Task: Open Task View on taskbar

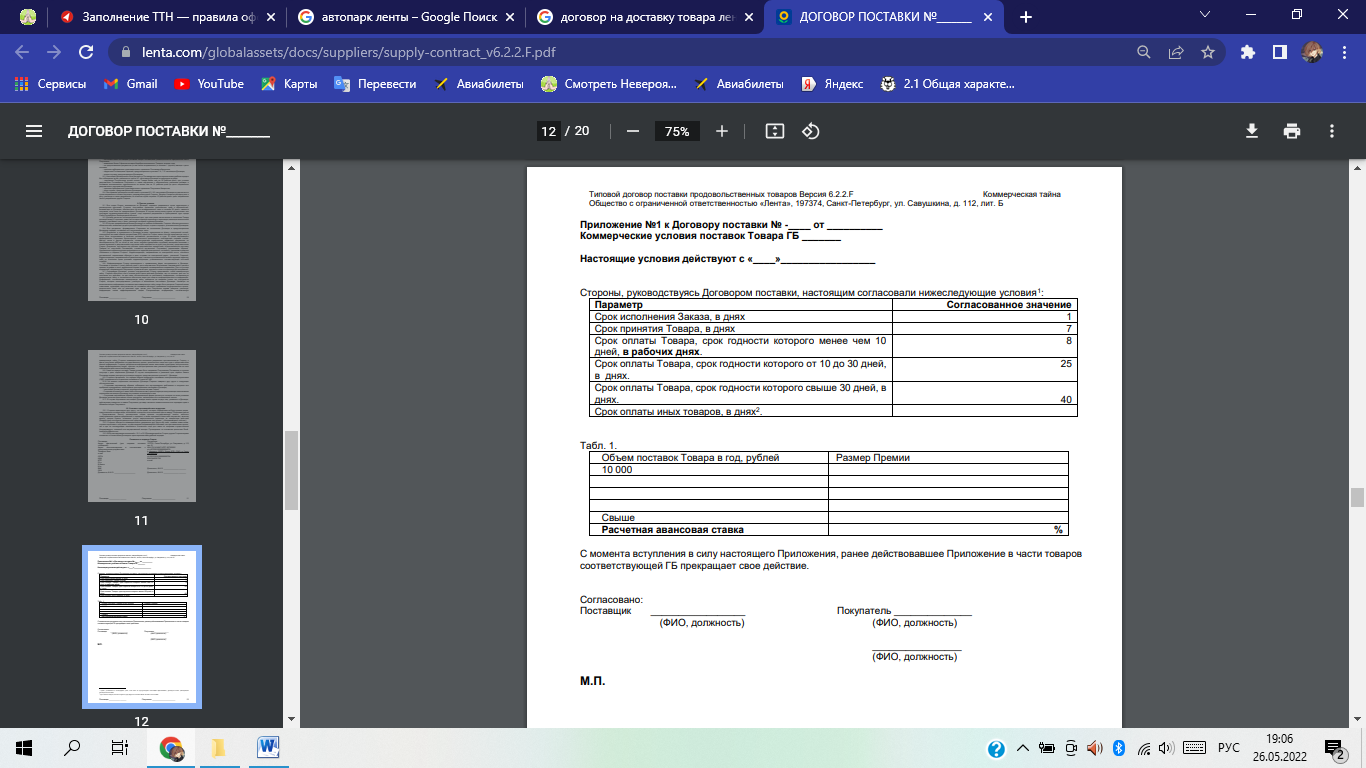Action: point(120,748)
